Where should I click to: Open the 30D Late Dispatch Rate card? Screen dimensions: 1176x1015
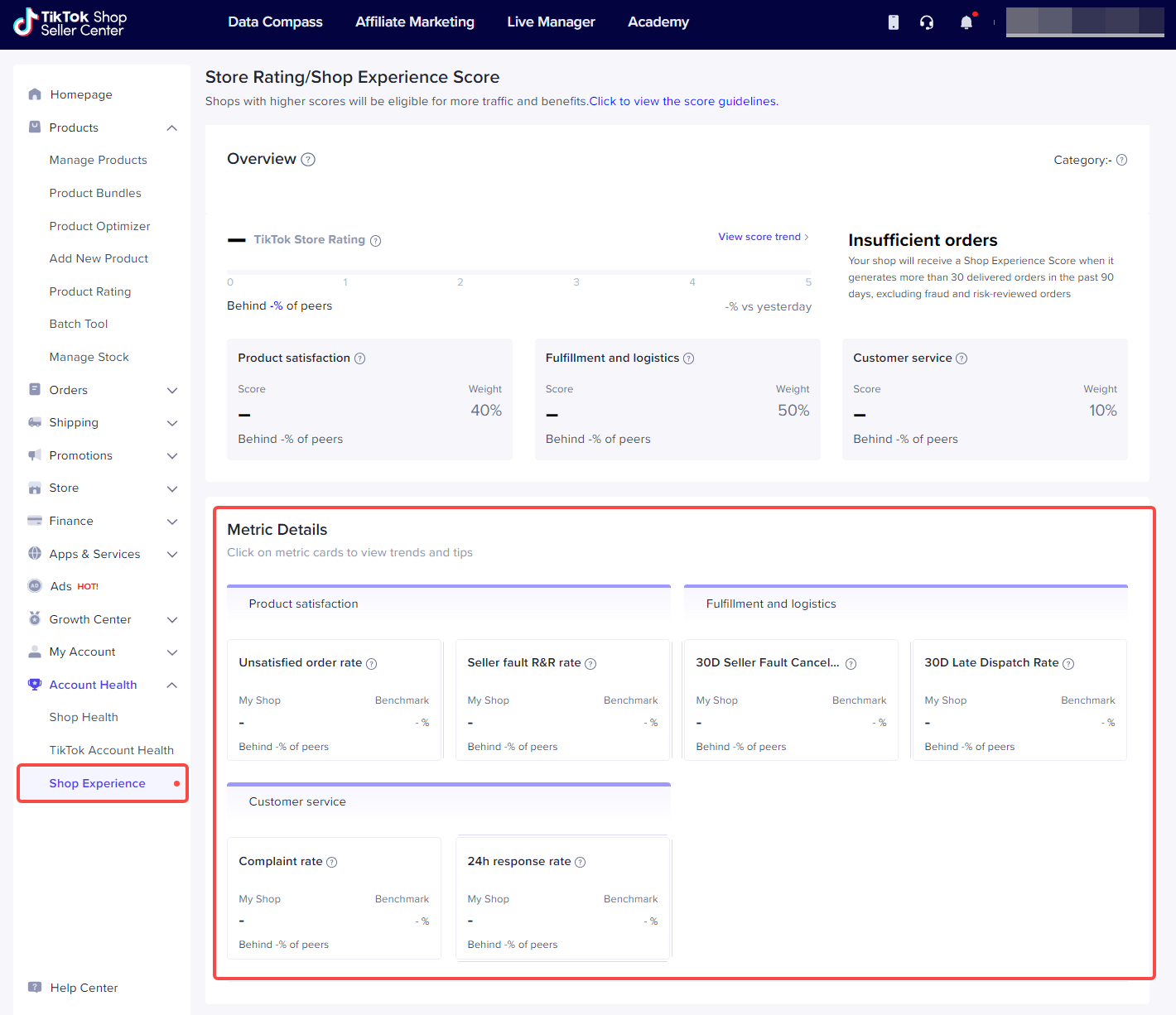point(1019,700)
